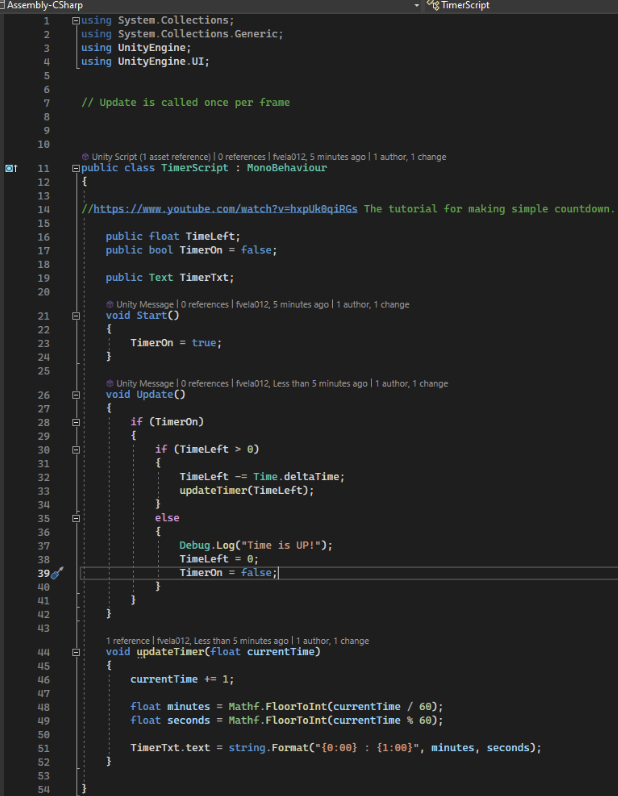The width and height of the screenshot is (618, 796).
Task: Click 'currentTime += 1;' on line 46
Action: (182, 680)
